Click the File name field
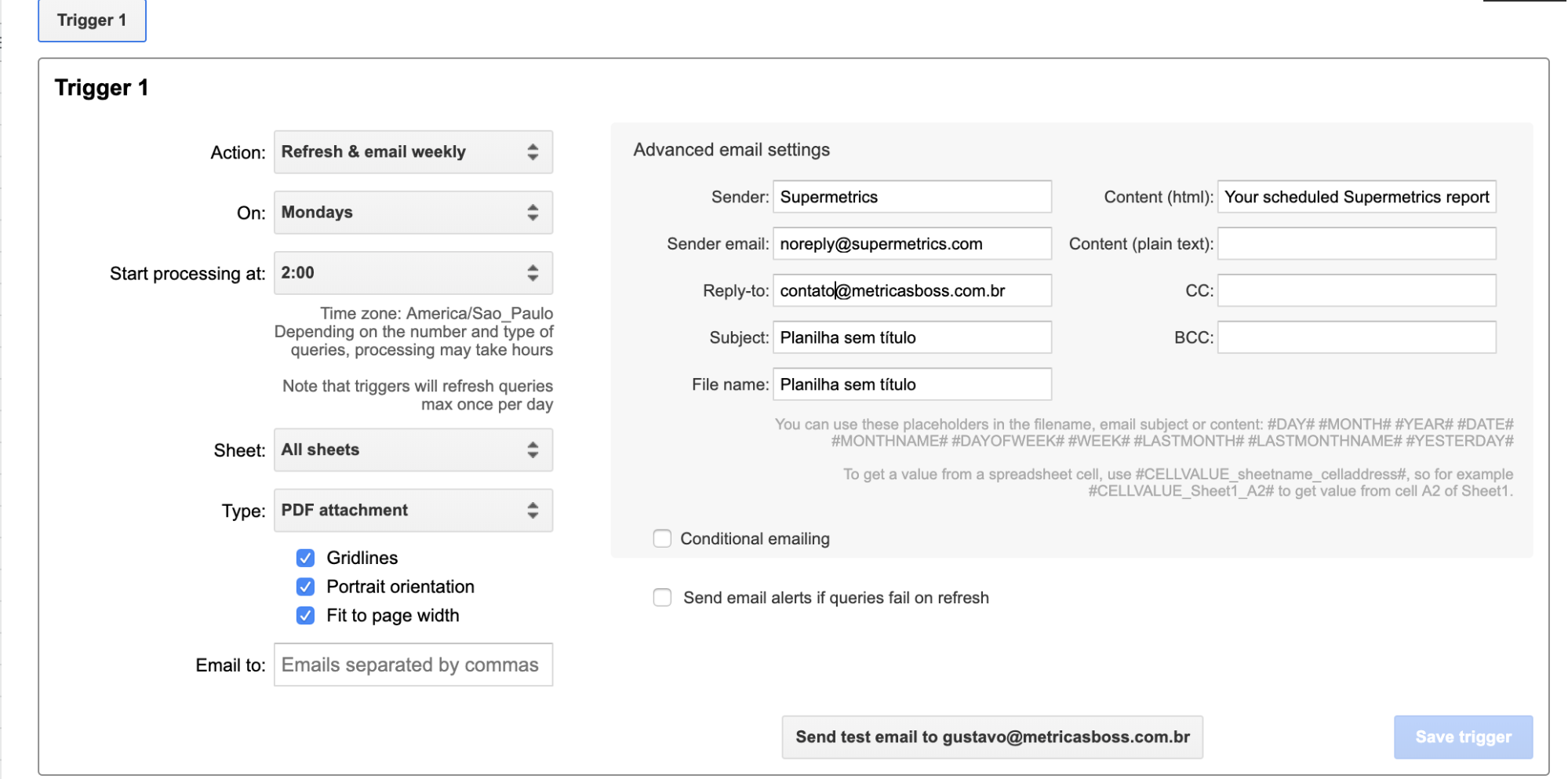This screenshot has width=1568, height=779. pos(911,384)
